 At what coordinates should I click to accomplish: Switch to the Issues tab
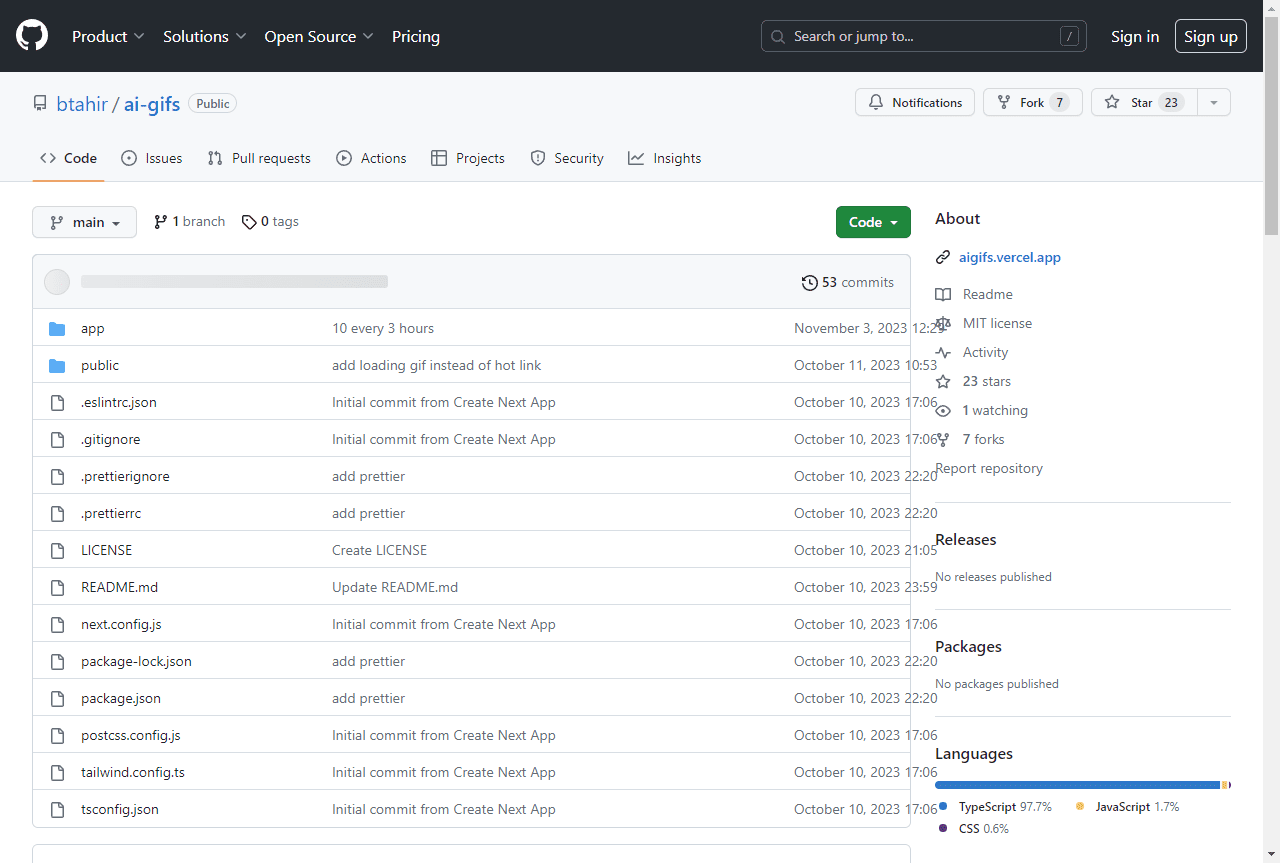(152, 158)
